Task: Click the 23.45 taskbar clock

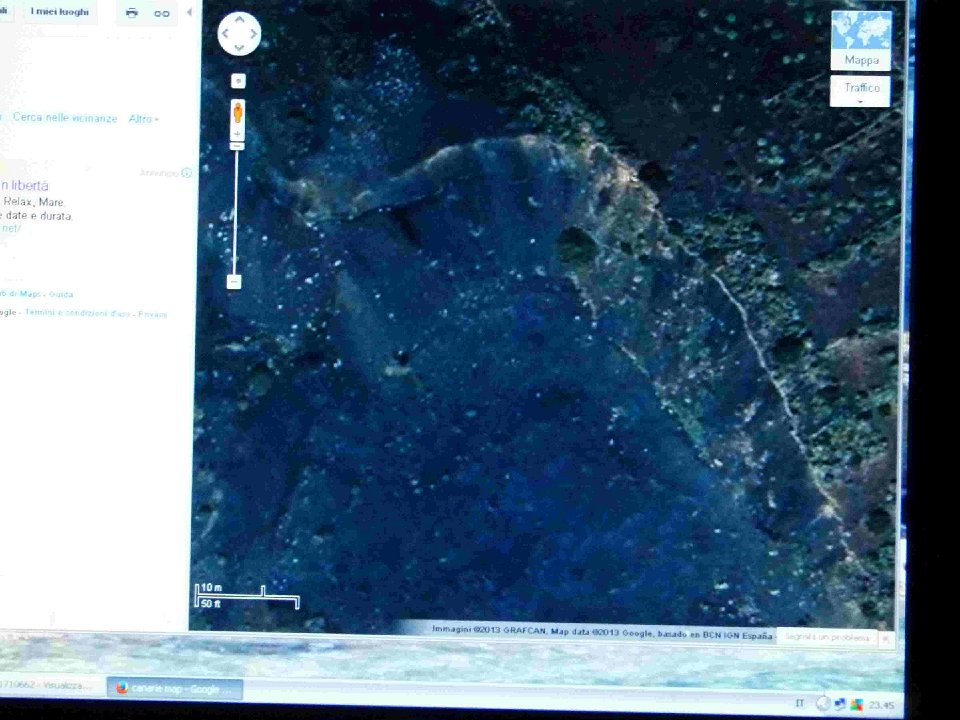Action: pos(882,705)
